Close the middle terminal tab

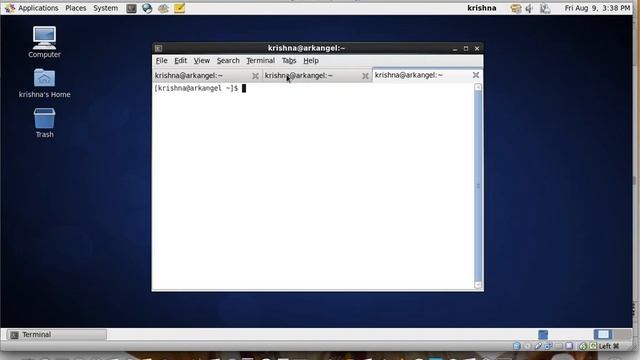click(x=365, y=76)
